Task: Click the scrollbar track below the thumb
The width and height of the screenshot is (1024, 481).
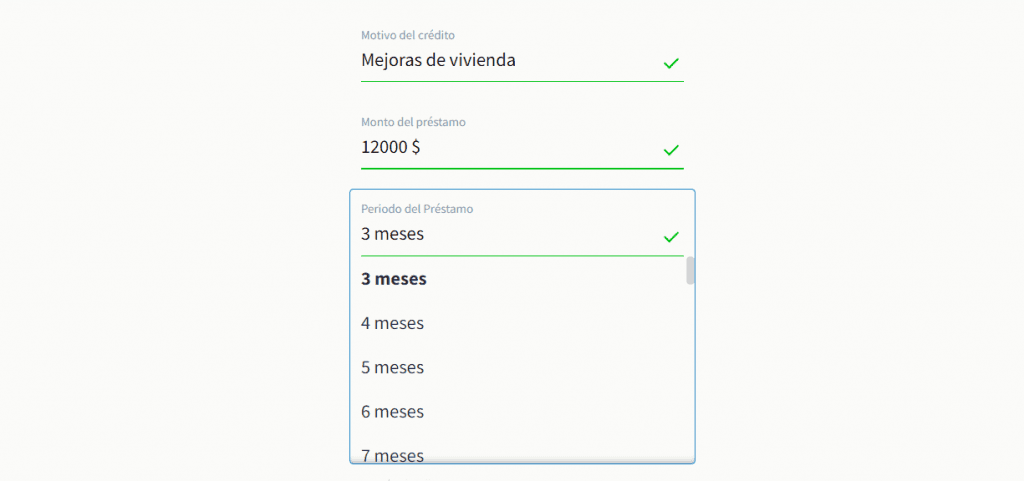Action: point(690,380)
